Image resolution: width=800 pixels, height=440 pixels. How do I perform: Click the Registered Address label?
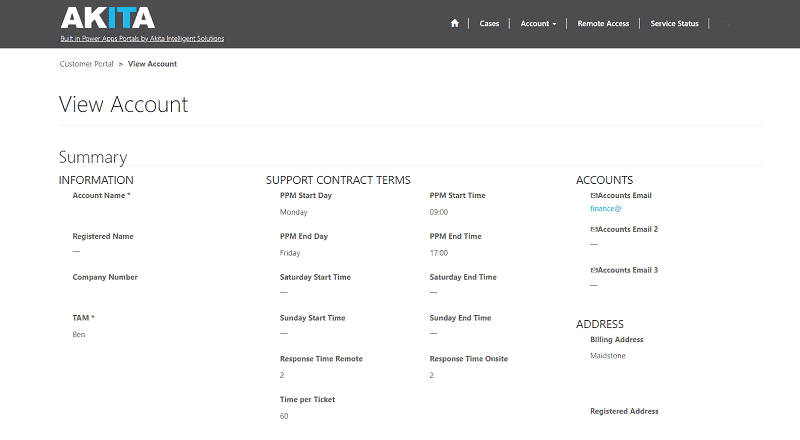(x=624, y=411)
